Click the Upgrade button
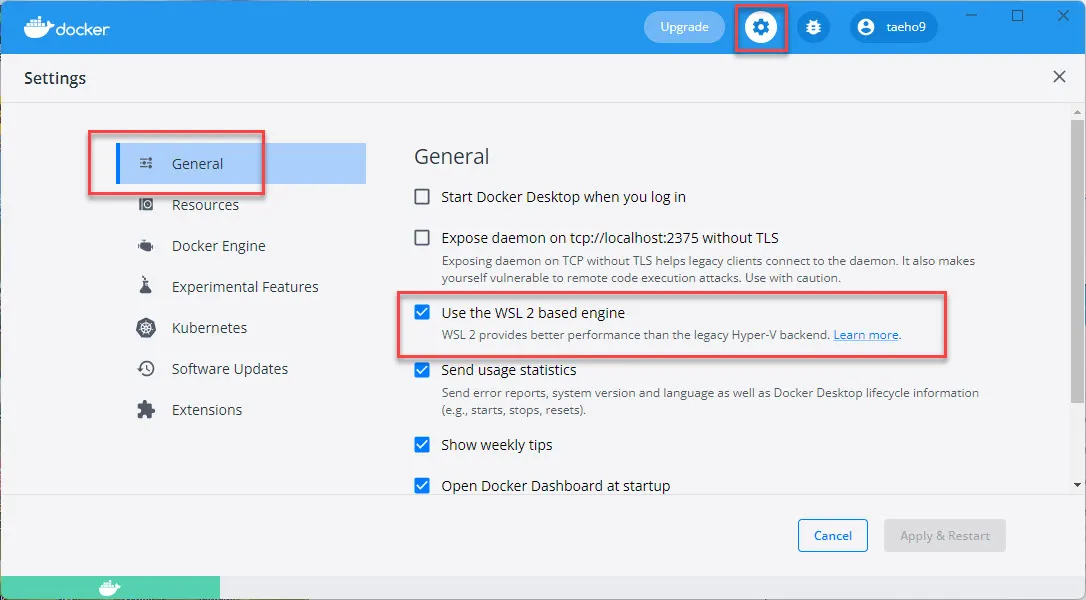Viewport: 1086px width, 600px height. (x=684, y=27)
